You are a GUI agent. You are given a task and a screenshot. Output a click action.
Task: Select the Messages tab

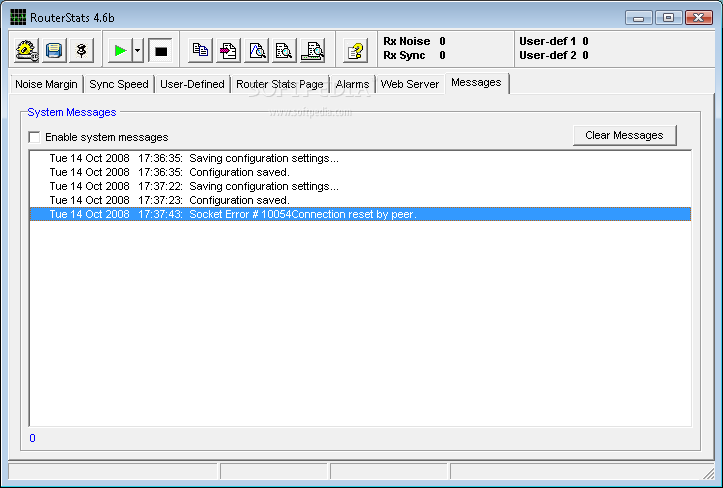(x=476, y=83)
